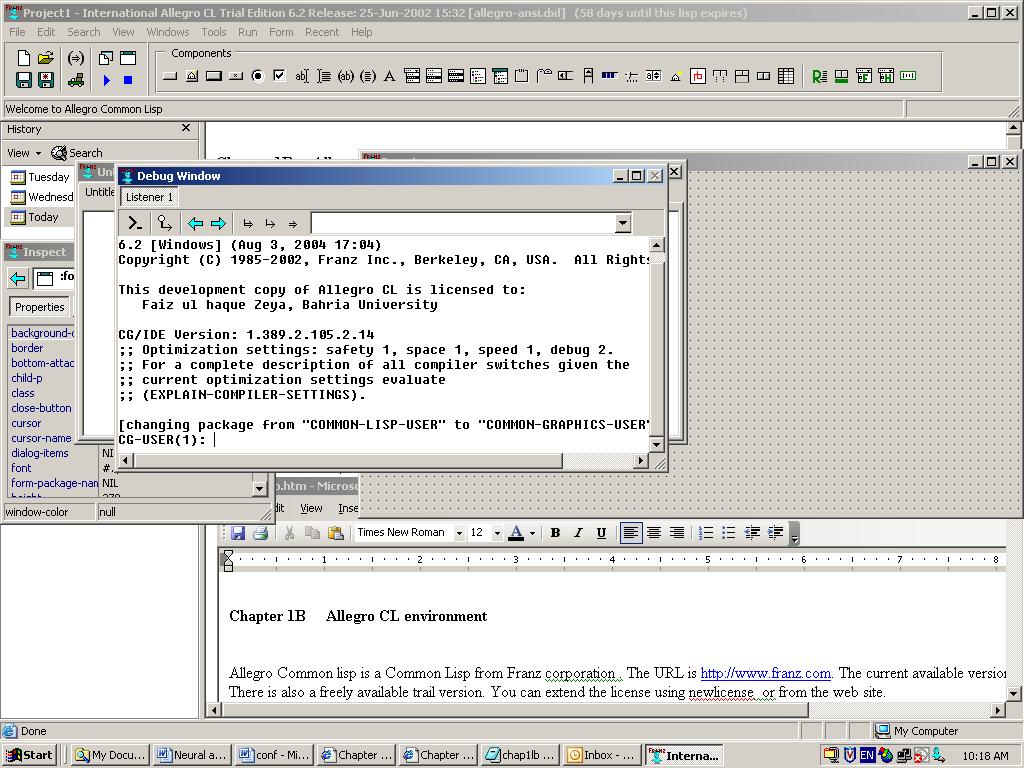The image size is (1024, 768).
Task: Open the Debug Window history combo dropdown
Action: click(623, 223)
